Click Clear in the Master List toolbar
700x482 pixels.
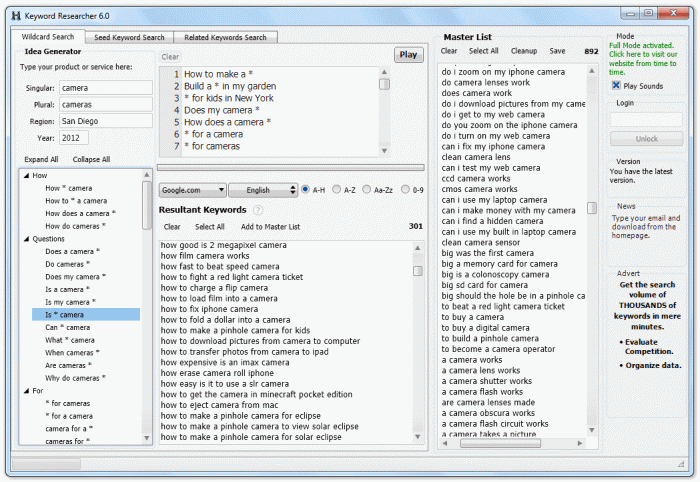pyautogui.click(x=449, y=51)
